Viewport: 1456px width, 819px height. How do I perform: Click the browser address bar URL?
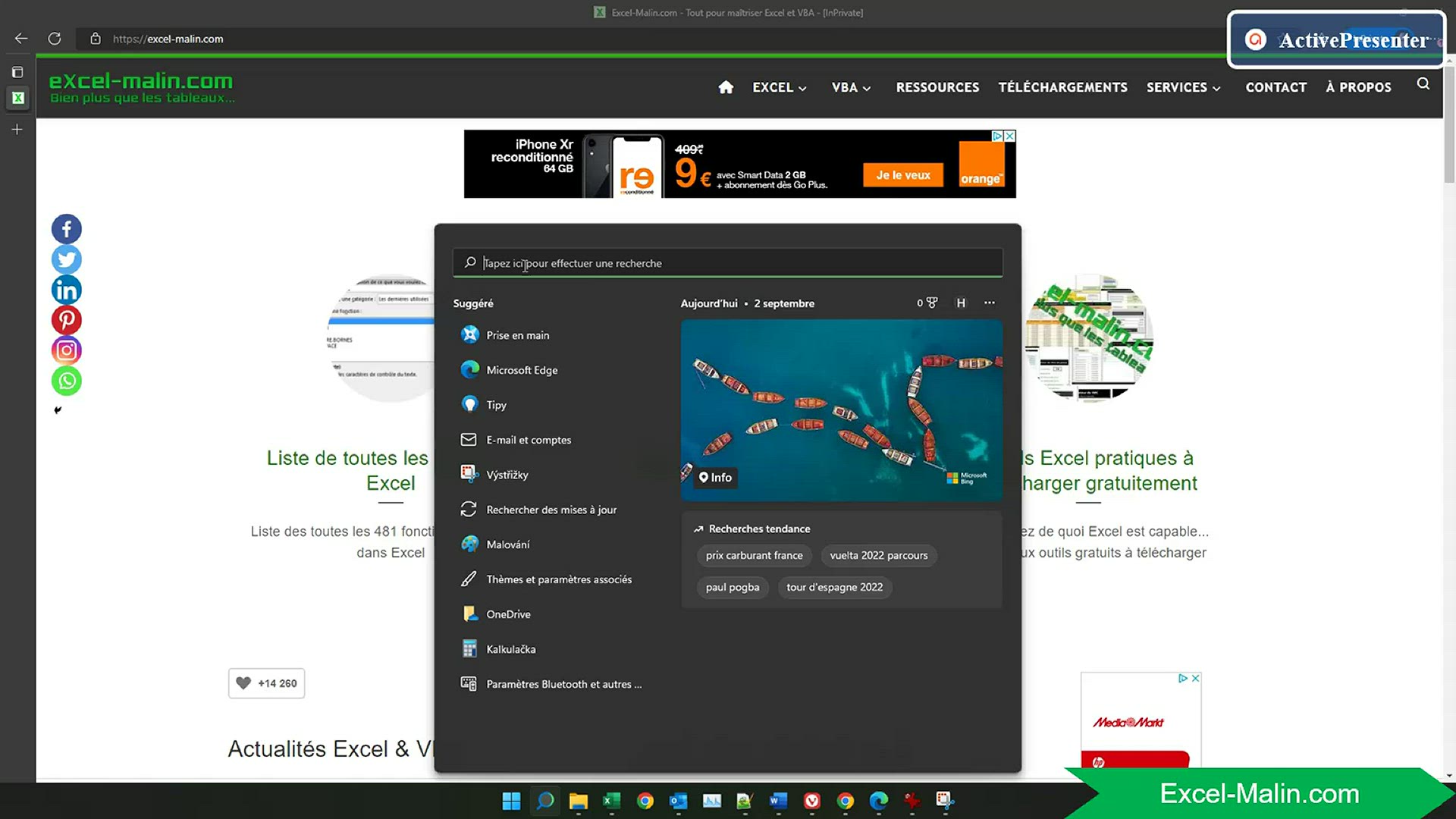click(168, 39)
